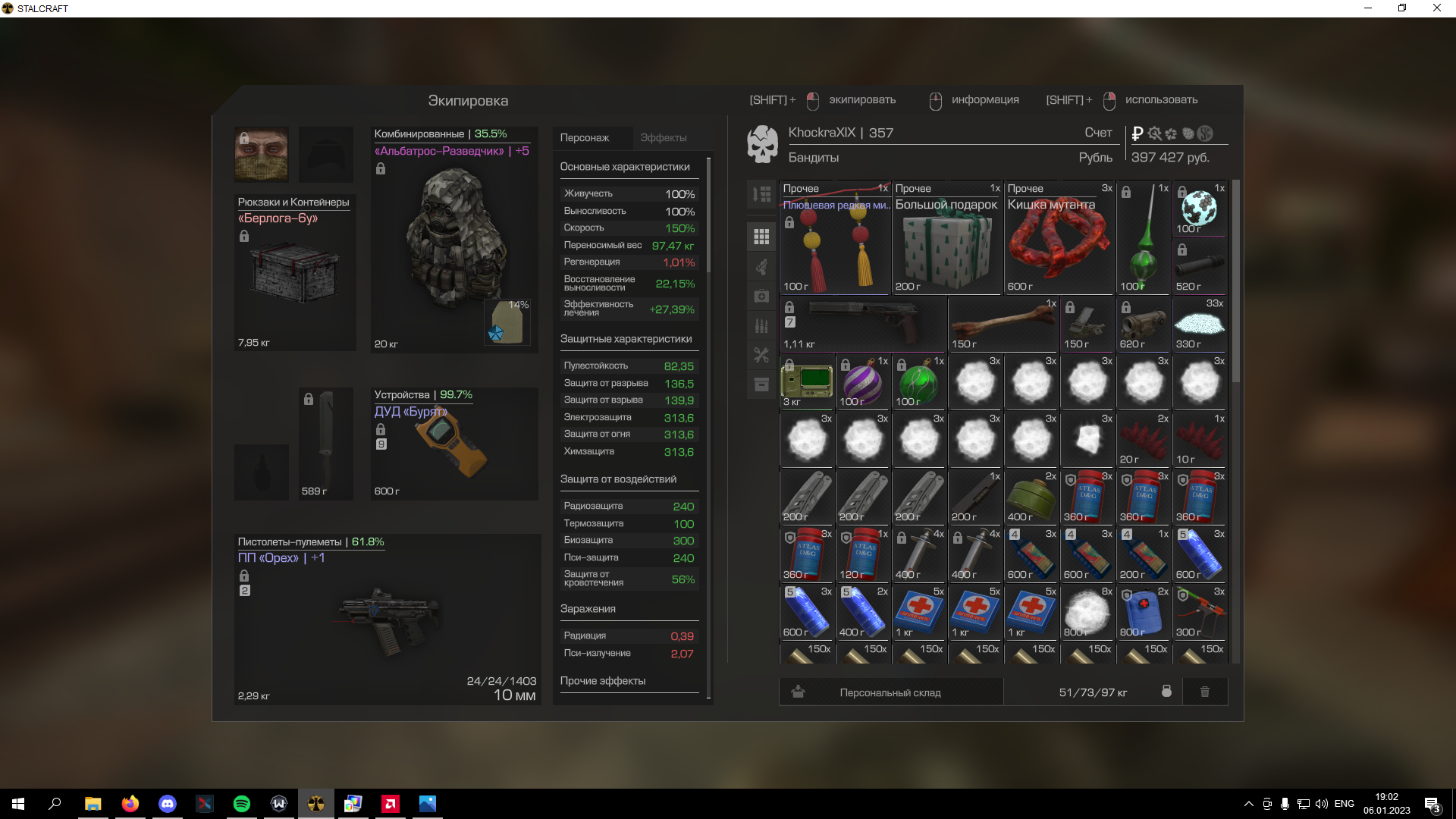Select the injector gun 300 г
Screen dimensions: 1456x819
point(1200,612)
